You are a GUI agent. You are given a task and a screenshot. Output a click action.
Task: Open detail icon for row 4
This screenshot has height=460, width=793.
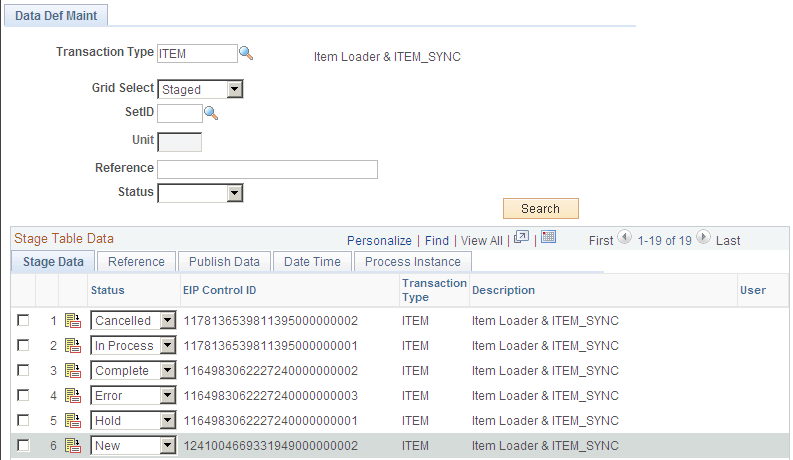tap(73, 395)
